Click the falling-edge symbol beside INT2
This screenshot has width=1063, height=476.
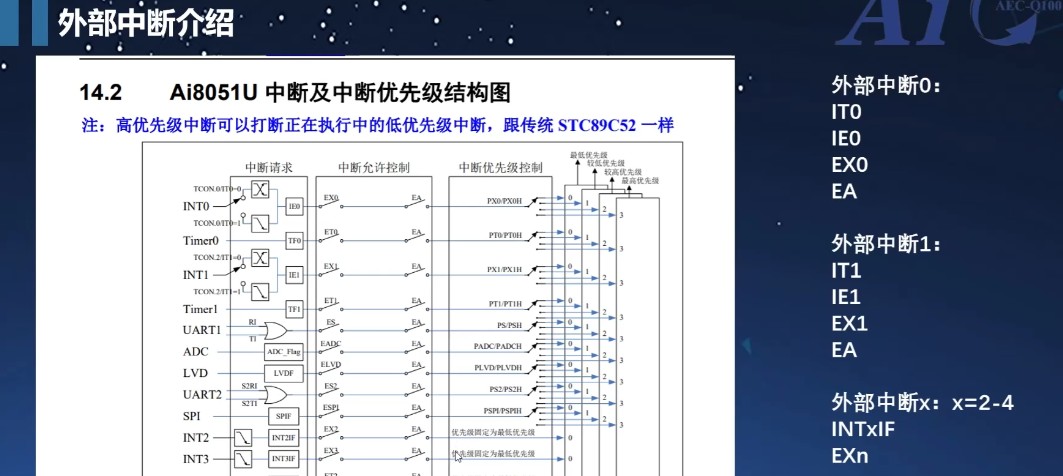click(243, 438)
